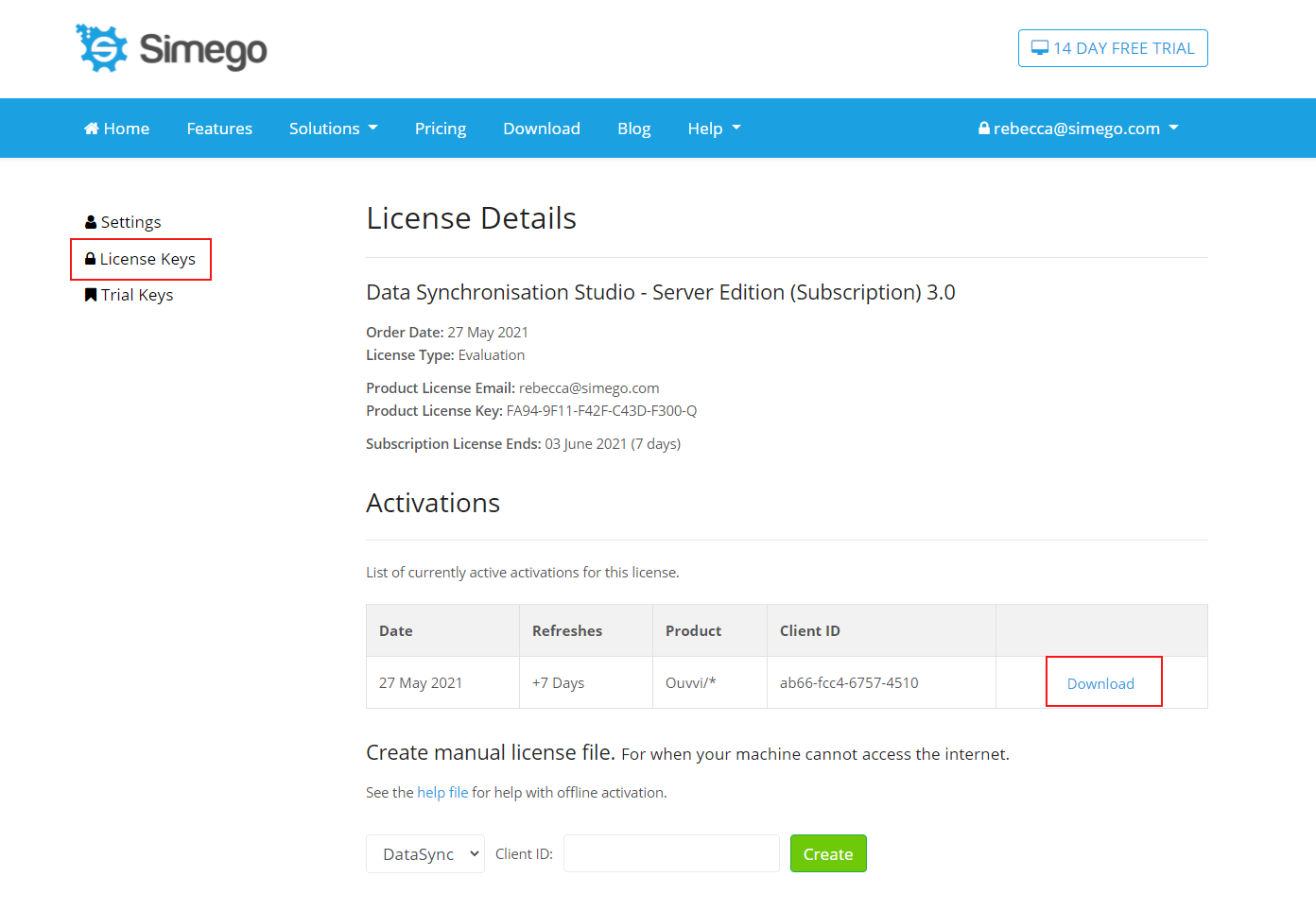Click the License Details heading
The image size is (1316, 911).
pyautogui.click(x=472, y=218)
